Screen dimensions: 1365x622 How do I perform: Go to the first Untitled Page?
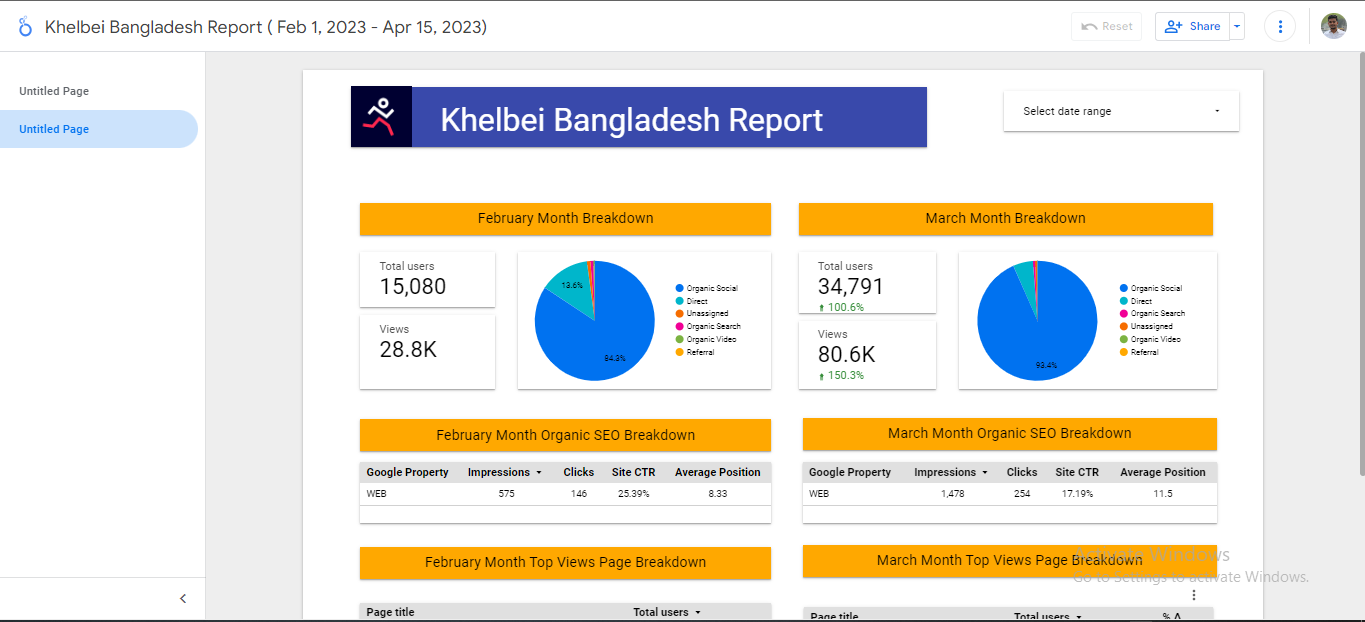coord(54,91)
